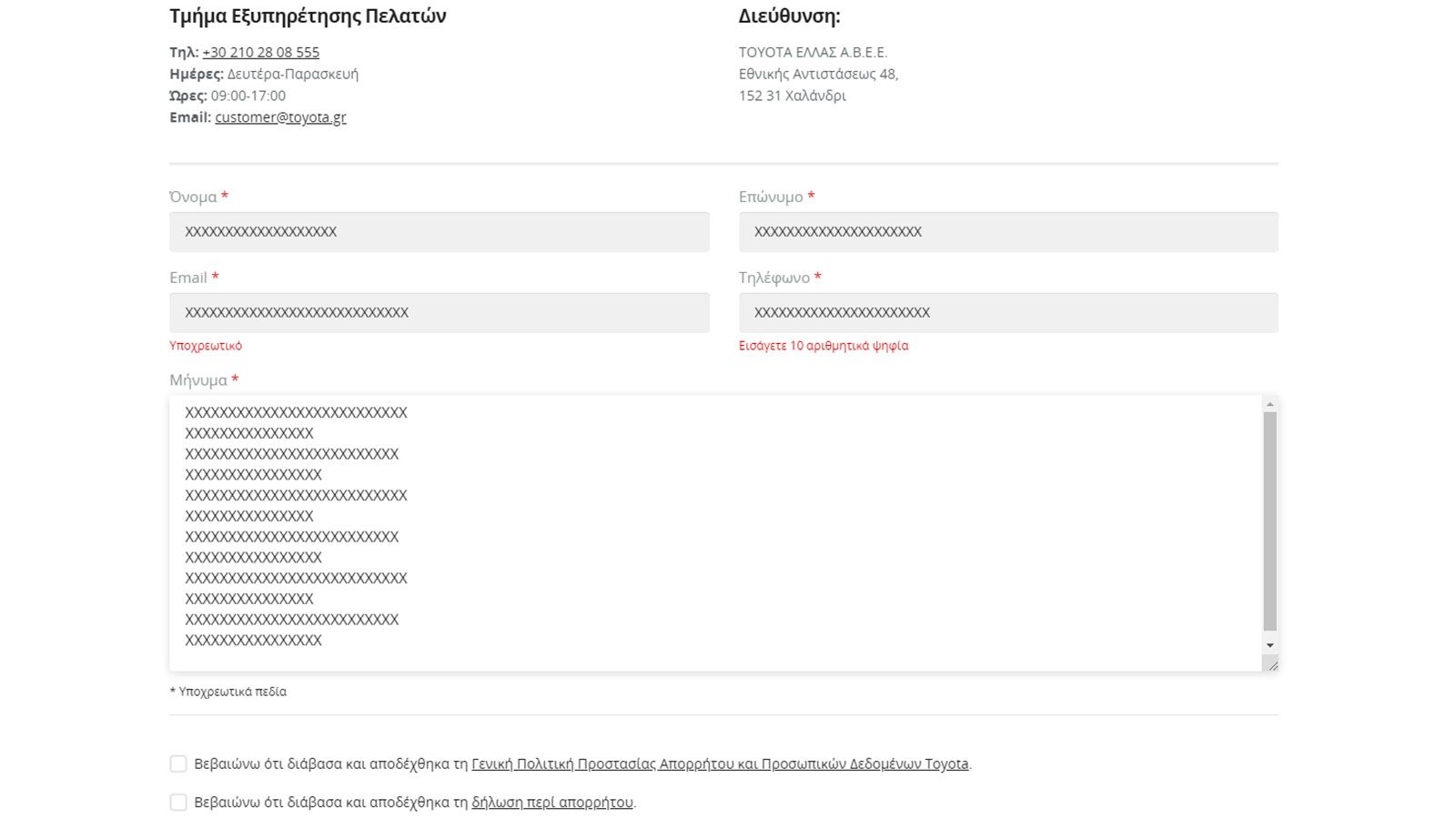Click the Όνομα field label
The width and height of the screenshot is (1456, 819).
click(193, 197)
